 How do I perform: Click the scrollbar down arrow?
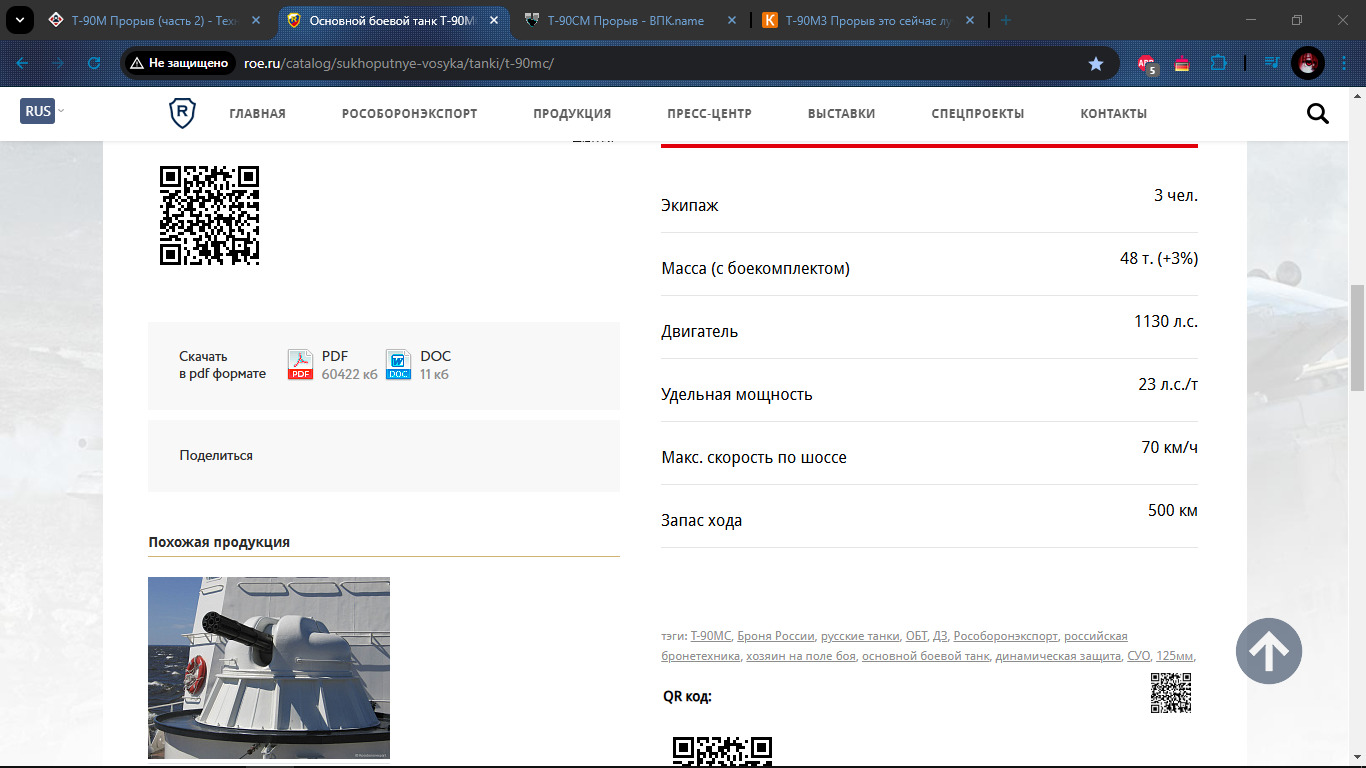(1357, 759)
